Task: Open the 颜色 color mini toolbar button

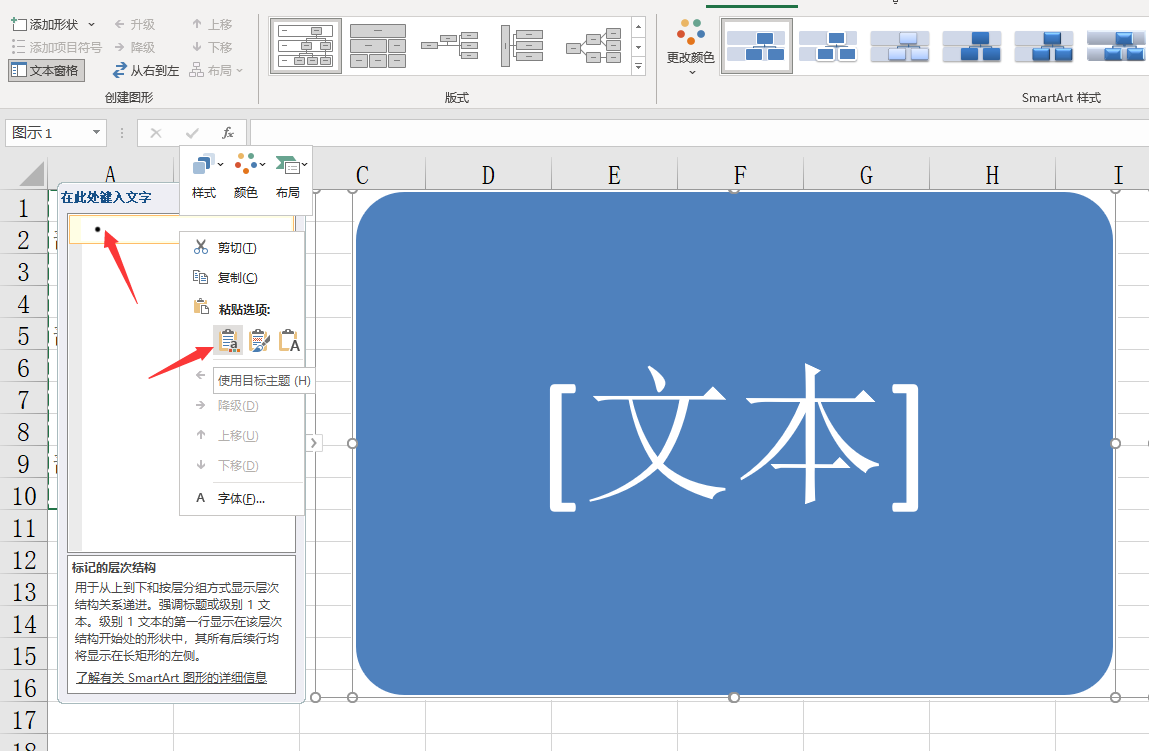Action: pos(246,176)
